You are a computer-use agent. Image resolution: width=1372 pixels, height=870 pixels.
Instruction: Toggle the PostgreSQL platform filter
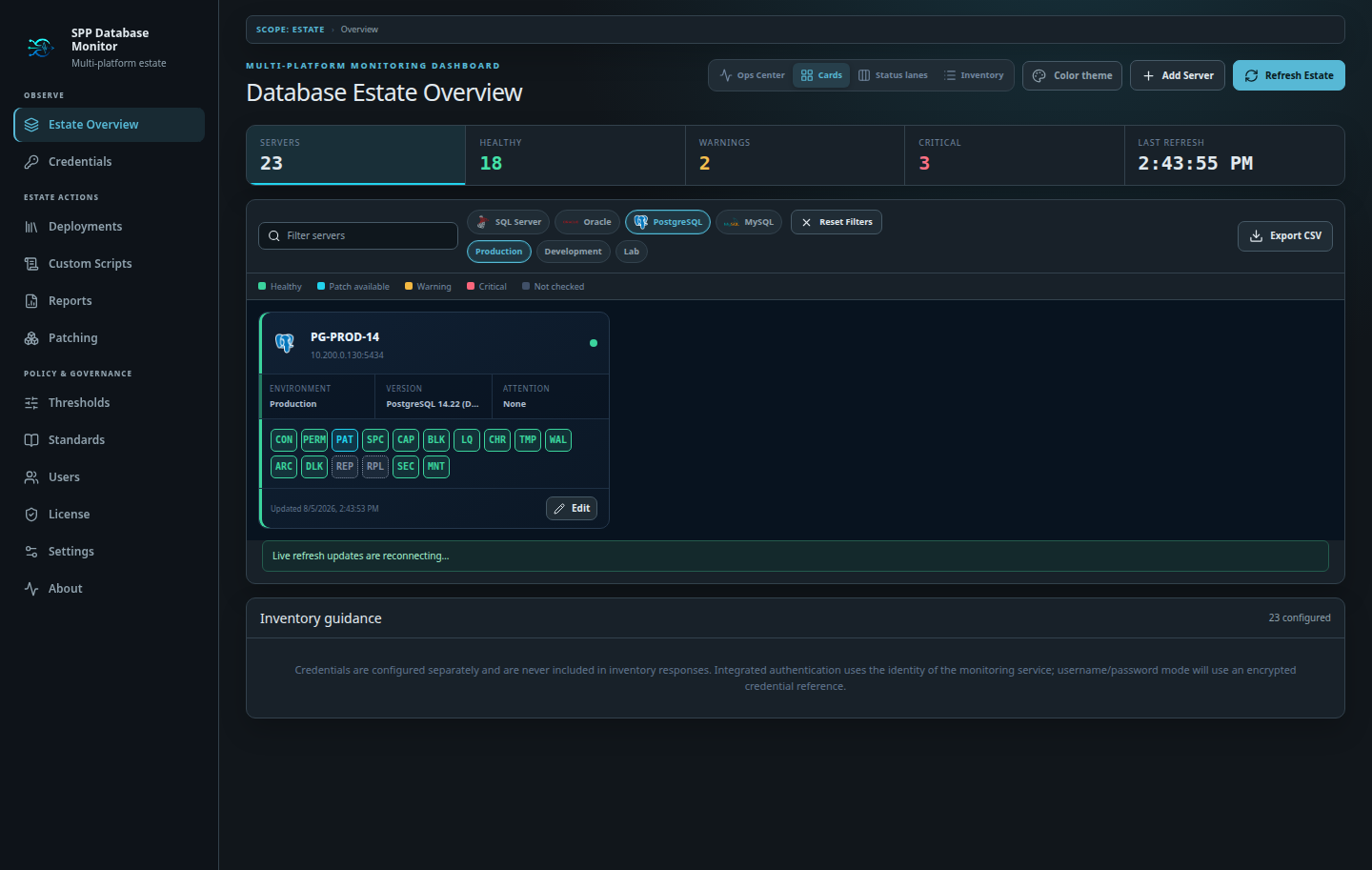(x=668, y=222)
